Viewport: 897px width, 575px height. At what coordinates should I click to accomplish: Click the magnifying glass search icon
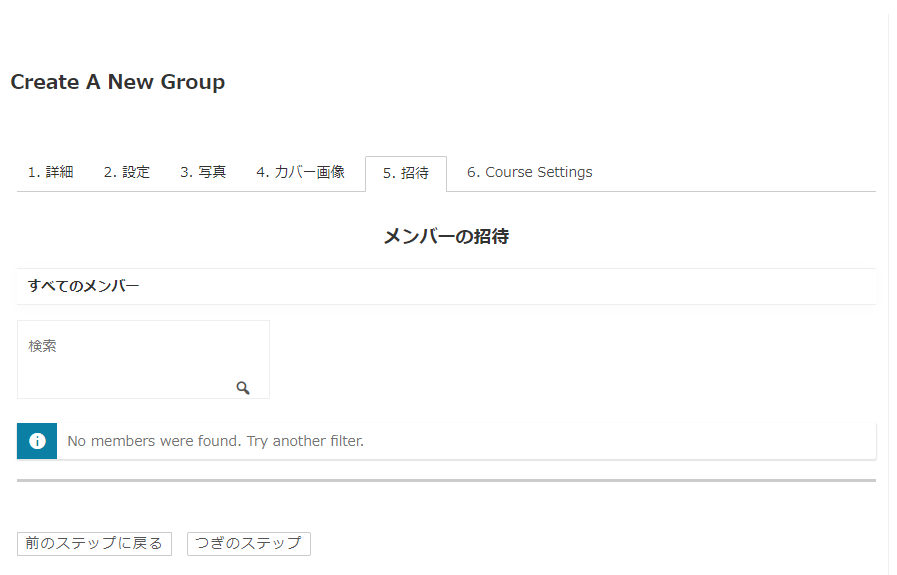coord(243,388)
